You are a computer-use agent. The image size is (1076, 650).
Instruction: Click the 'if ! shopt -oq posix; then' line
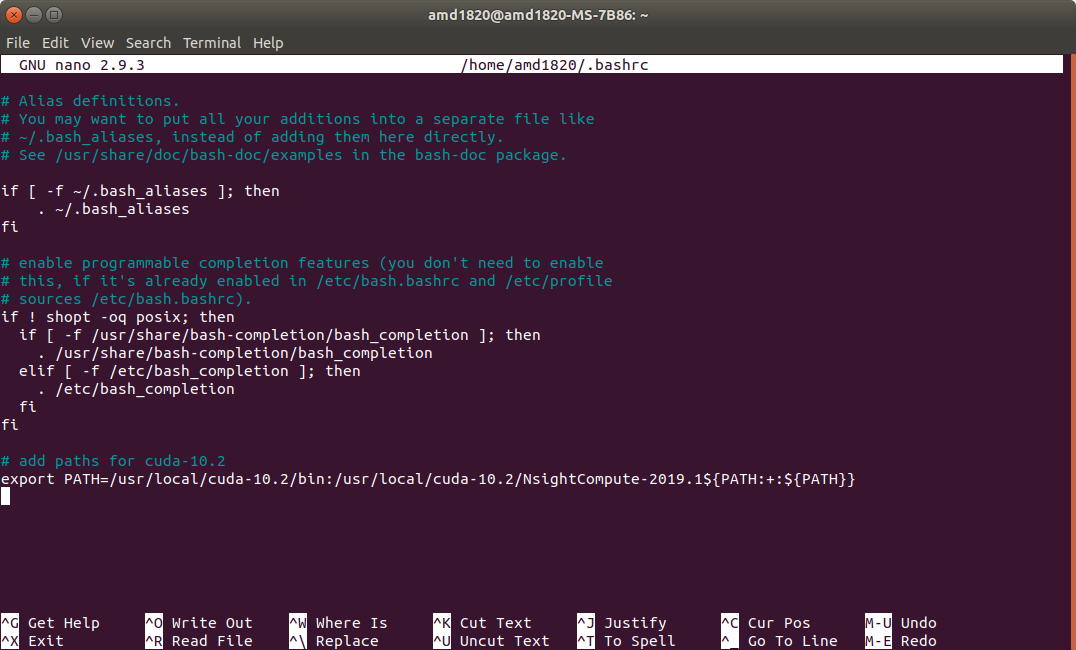118,317
